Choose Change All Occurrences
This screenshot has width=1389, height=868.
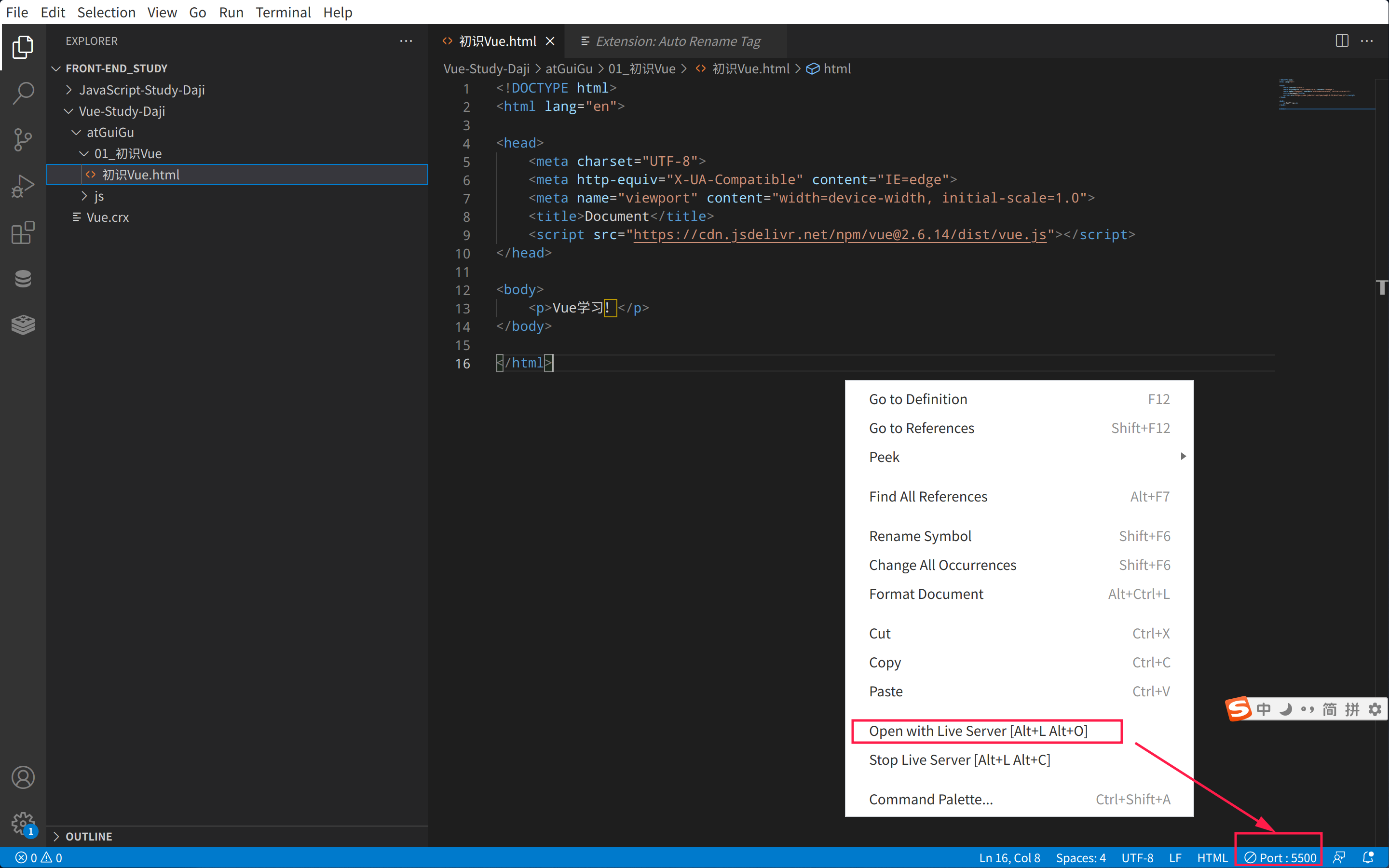(x=1019, y=565)
